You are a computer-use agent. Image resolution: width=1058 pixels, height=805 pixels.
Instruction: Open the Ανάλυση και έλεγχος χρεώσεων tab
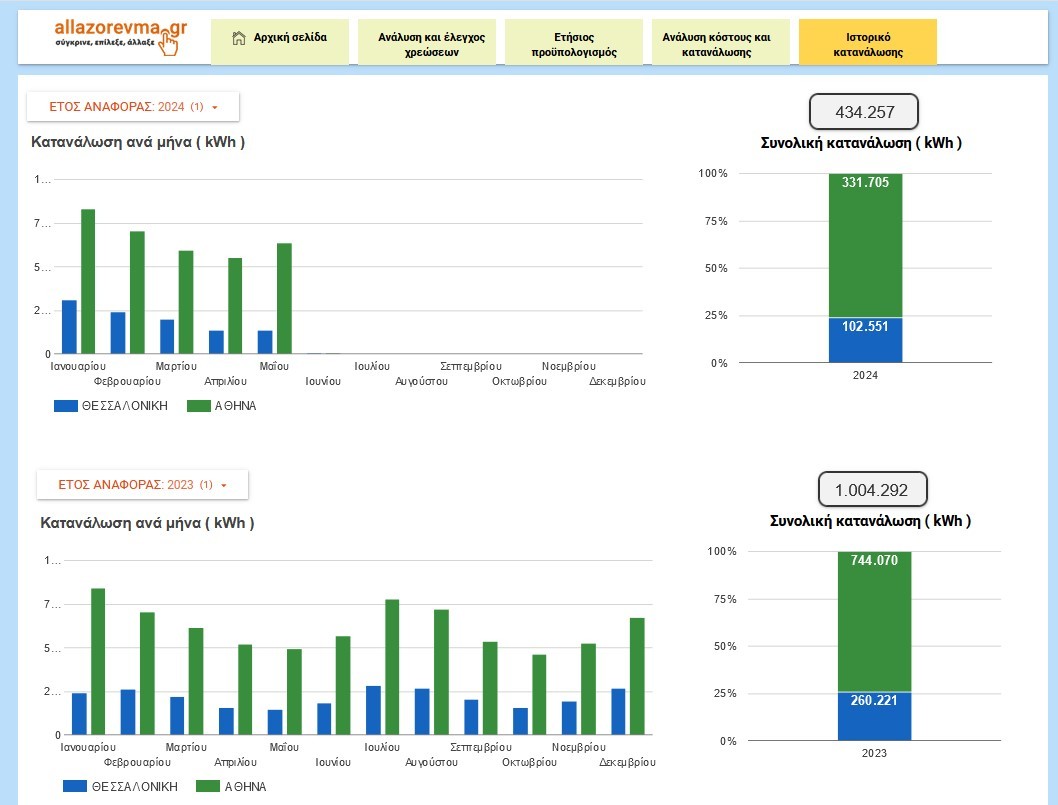[430, 43]
